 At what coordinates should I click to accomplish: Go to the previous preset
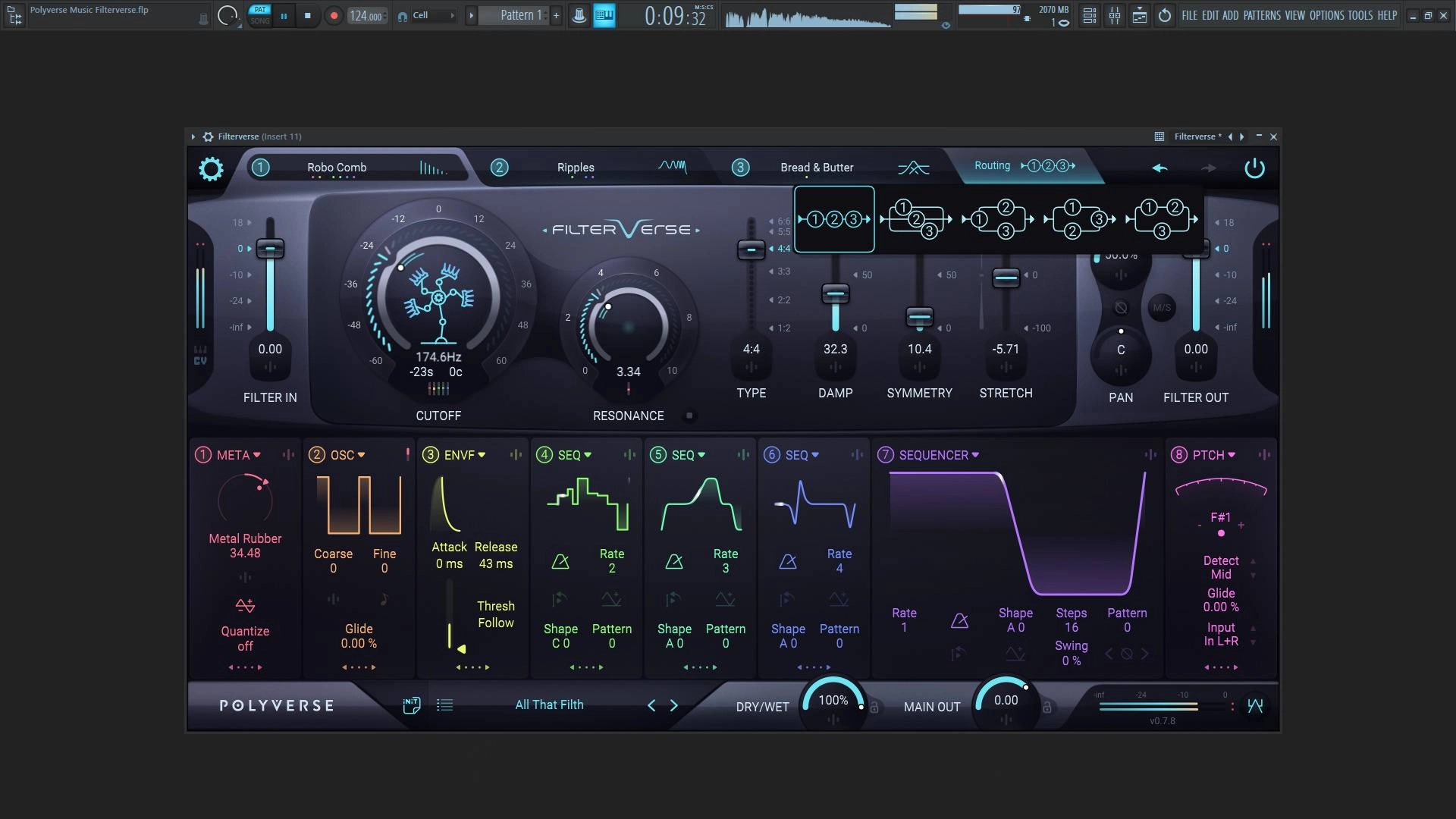[651, 705]
